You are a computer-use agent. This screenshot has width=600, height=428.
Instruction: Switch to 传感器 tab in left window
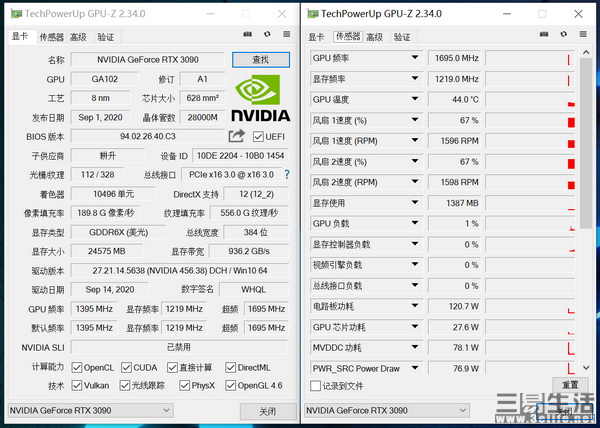51,37
